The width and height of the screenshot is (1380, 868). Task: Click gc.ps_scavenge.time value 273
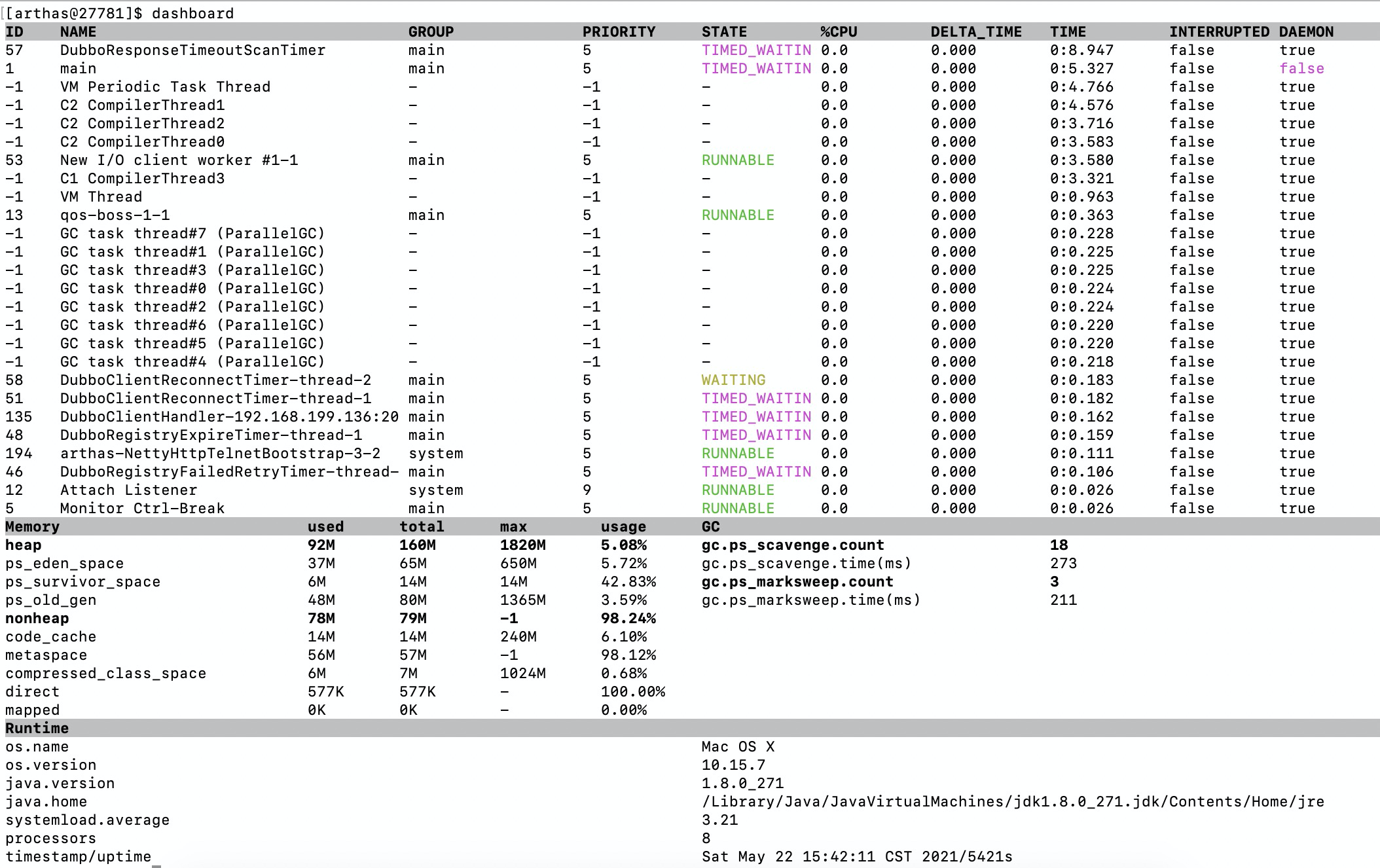click(1063, 563)
